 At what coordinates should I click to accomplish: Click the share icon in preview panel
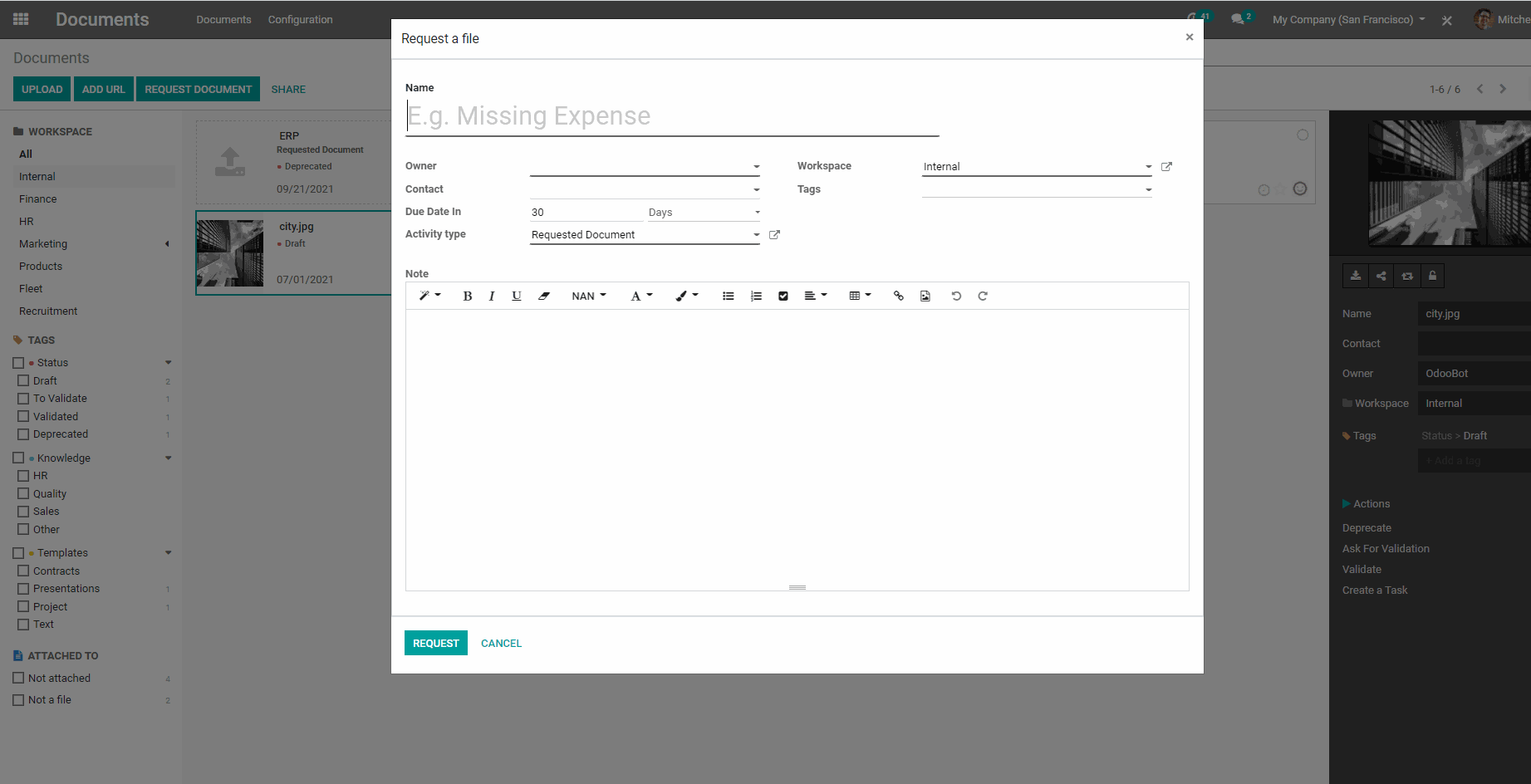coord(1381,276)
